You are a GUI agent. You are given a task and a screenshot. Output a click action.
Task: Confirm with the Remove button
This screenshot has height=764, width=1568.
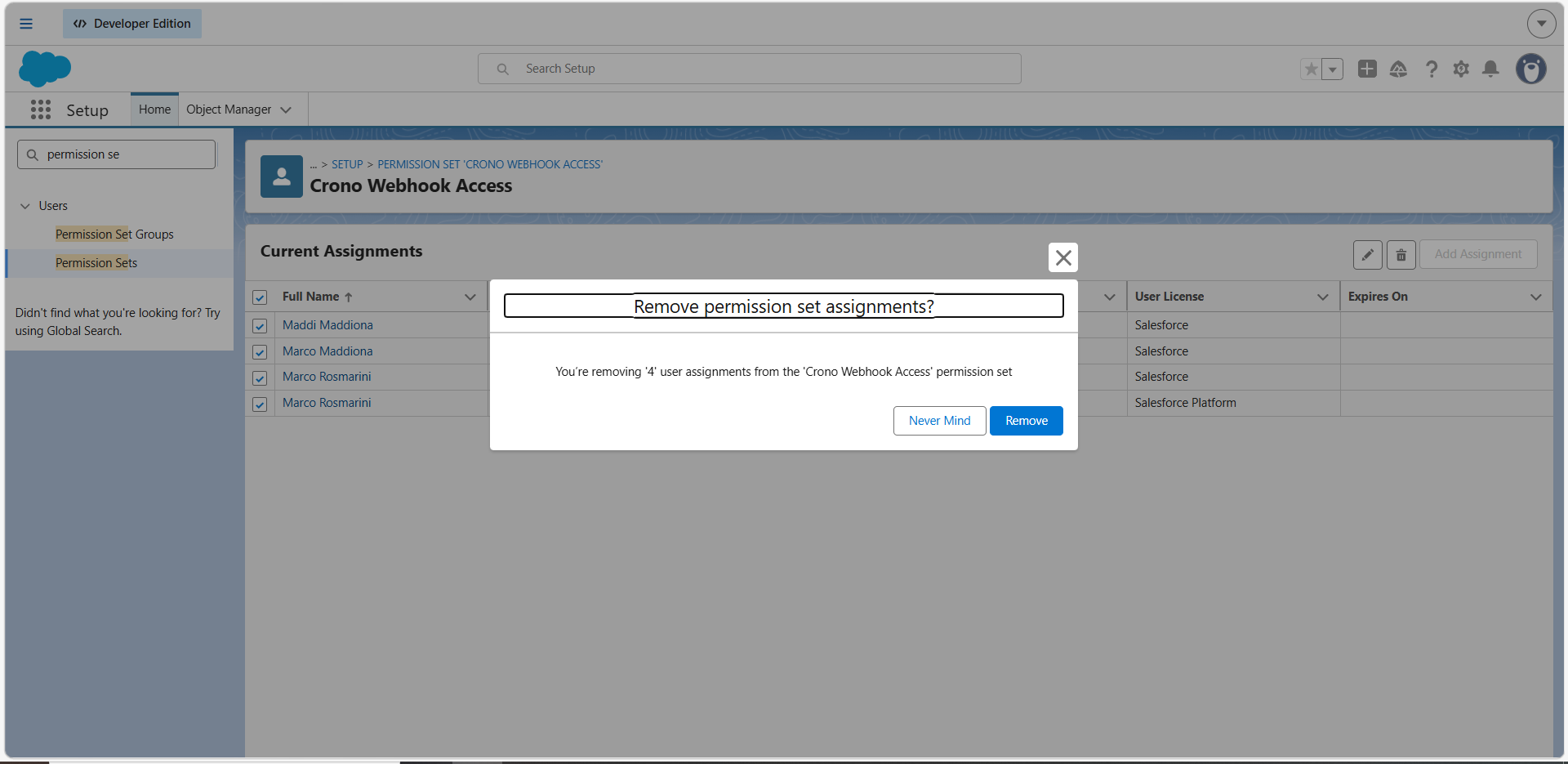(x=1027, y=421)
